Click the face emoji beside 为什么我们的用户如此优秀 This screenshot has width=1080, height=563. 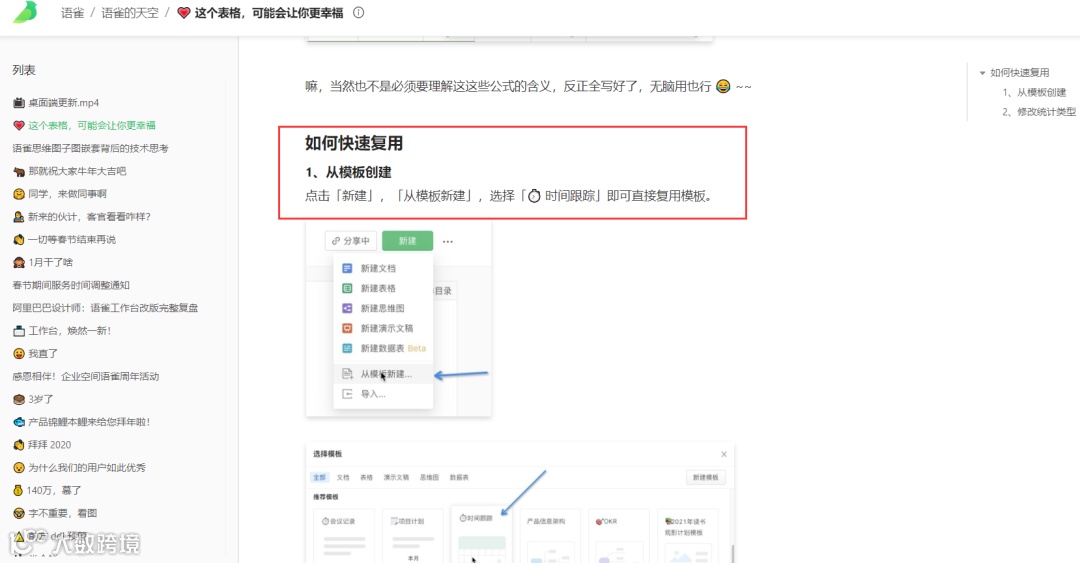19,467
